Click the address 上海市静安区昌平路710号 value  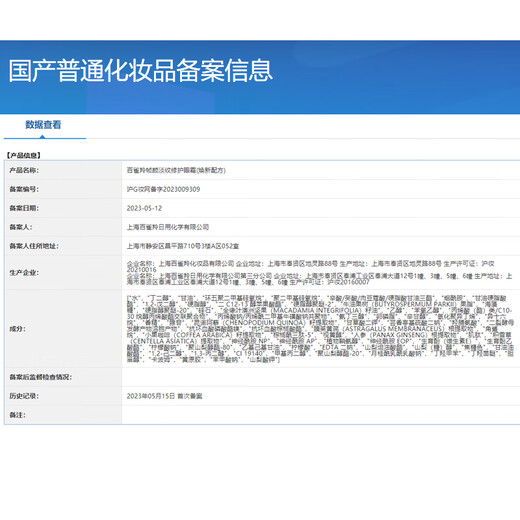coord(183,246)
